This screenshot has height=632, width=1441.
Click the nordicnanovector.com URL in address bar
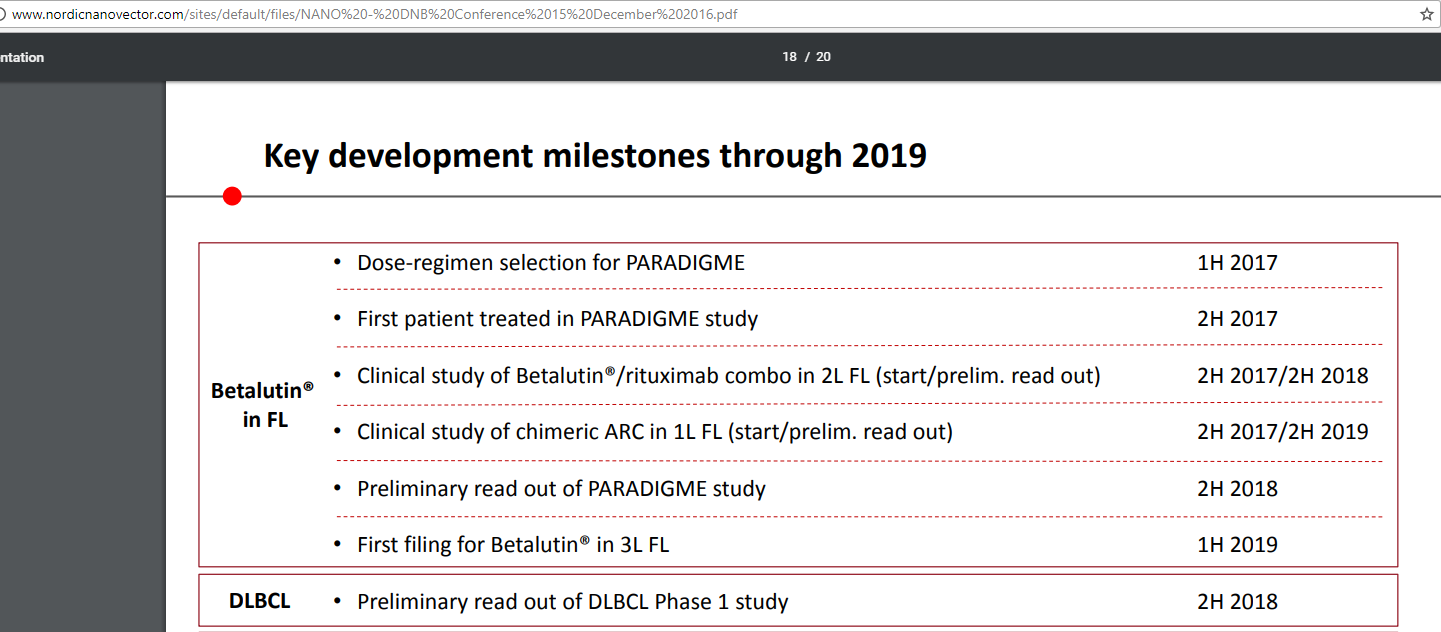(375, 15)
